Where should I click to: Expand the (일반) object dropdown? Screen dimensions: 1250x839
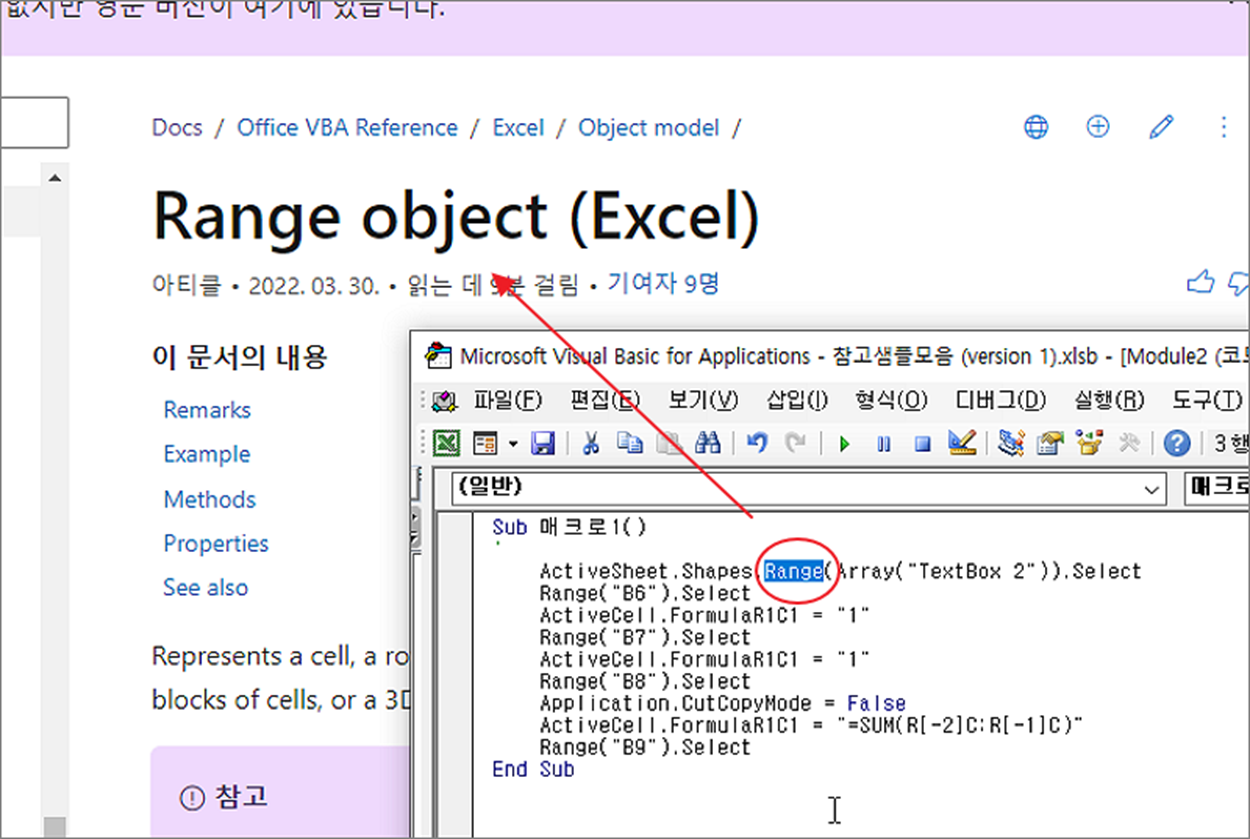(x=1153, y=489)
